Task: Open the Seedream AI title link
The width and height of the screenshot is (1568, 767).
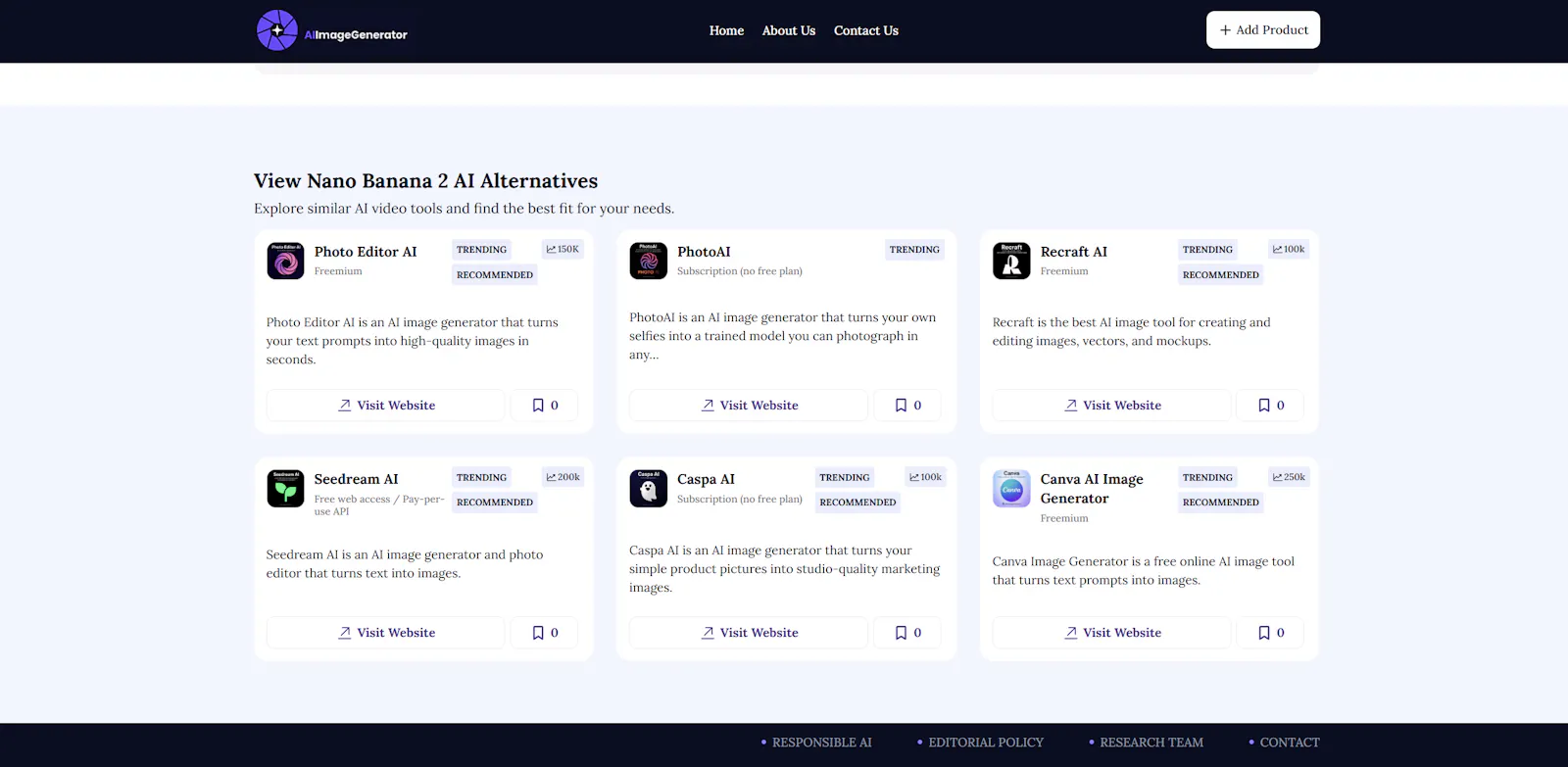Action: (x=356, y=479)
